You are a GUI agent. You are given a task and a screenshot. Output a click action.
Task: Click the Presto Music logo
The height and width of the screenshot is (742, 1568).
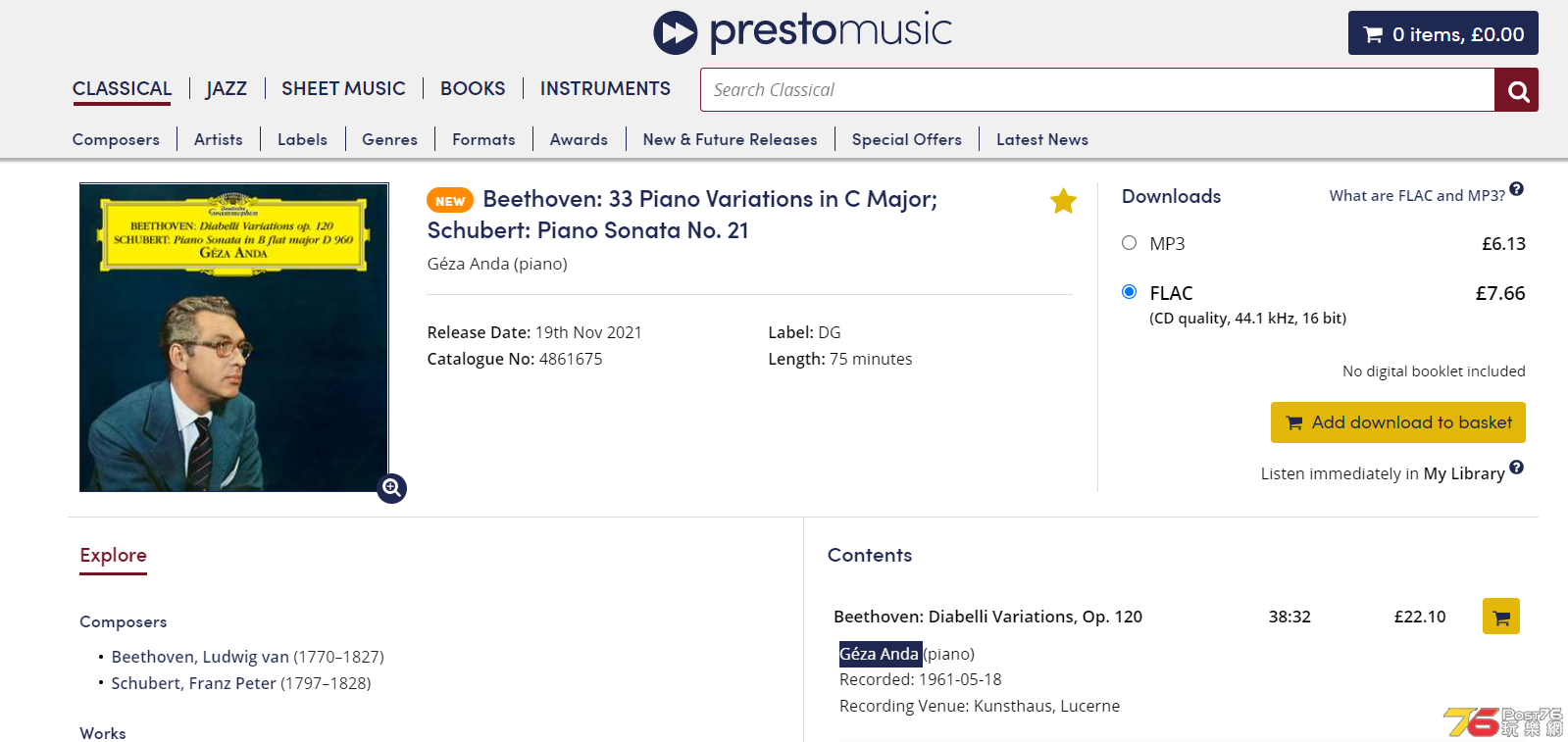tap(802, 31)
